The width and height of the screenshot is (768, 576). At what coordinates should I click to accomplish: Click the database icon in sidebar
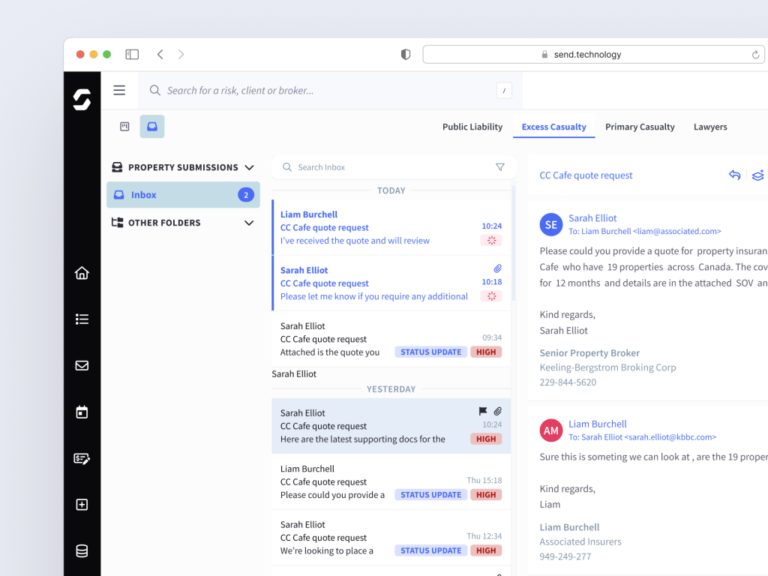click(x=82, y=551)
